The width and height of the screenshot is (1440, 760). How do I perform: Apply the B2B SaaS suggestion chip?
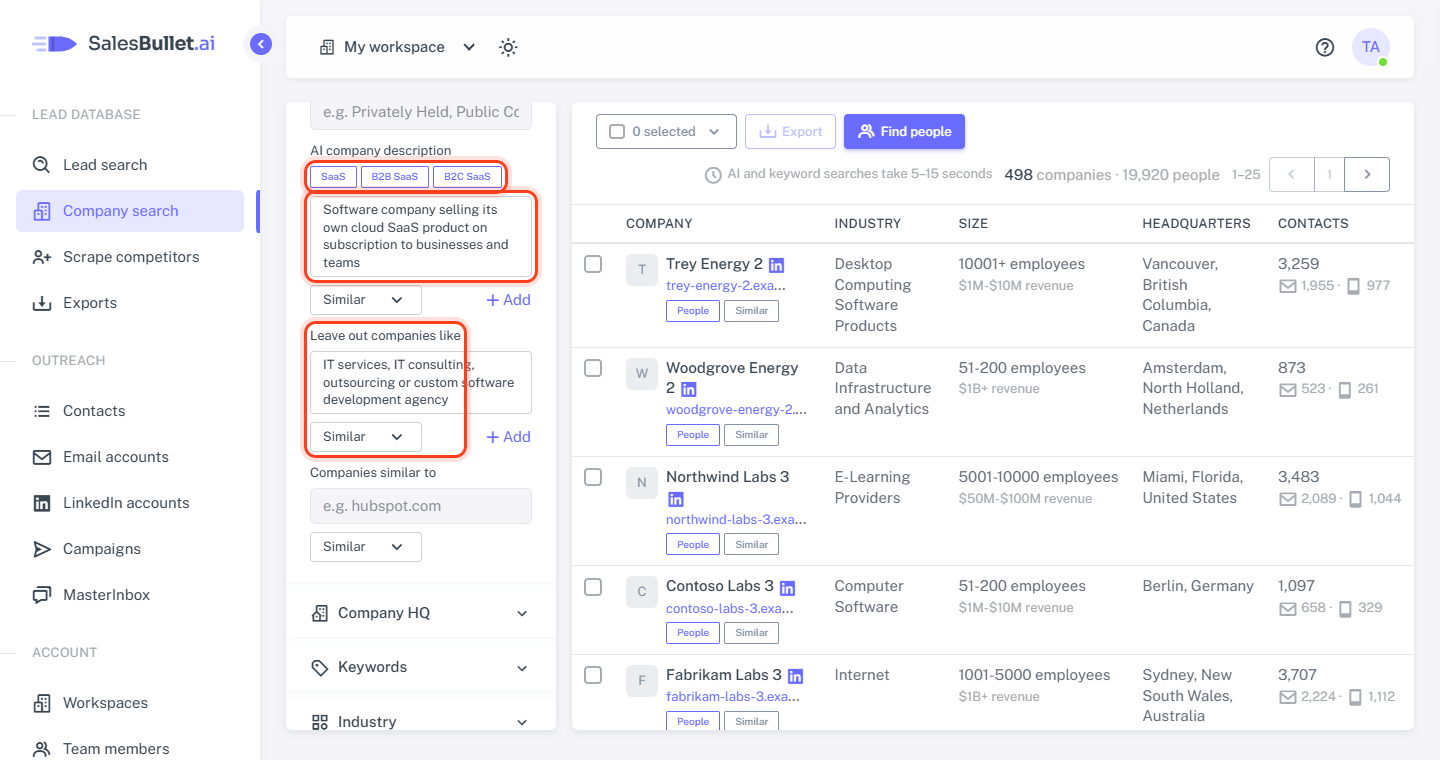[x=395, y=177]
